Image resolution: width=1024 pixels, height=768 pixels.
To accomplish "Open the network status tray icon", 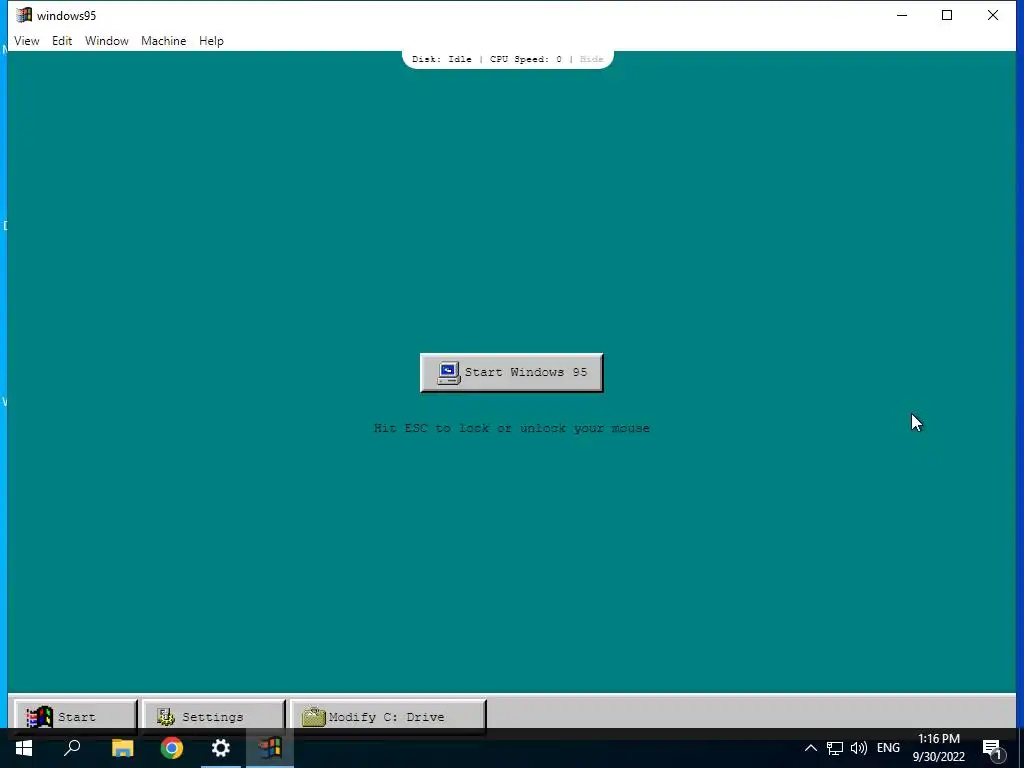I will pyautogui.click(x=835, y=748).
